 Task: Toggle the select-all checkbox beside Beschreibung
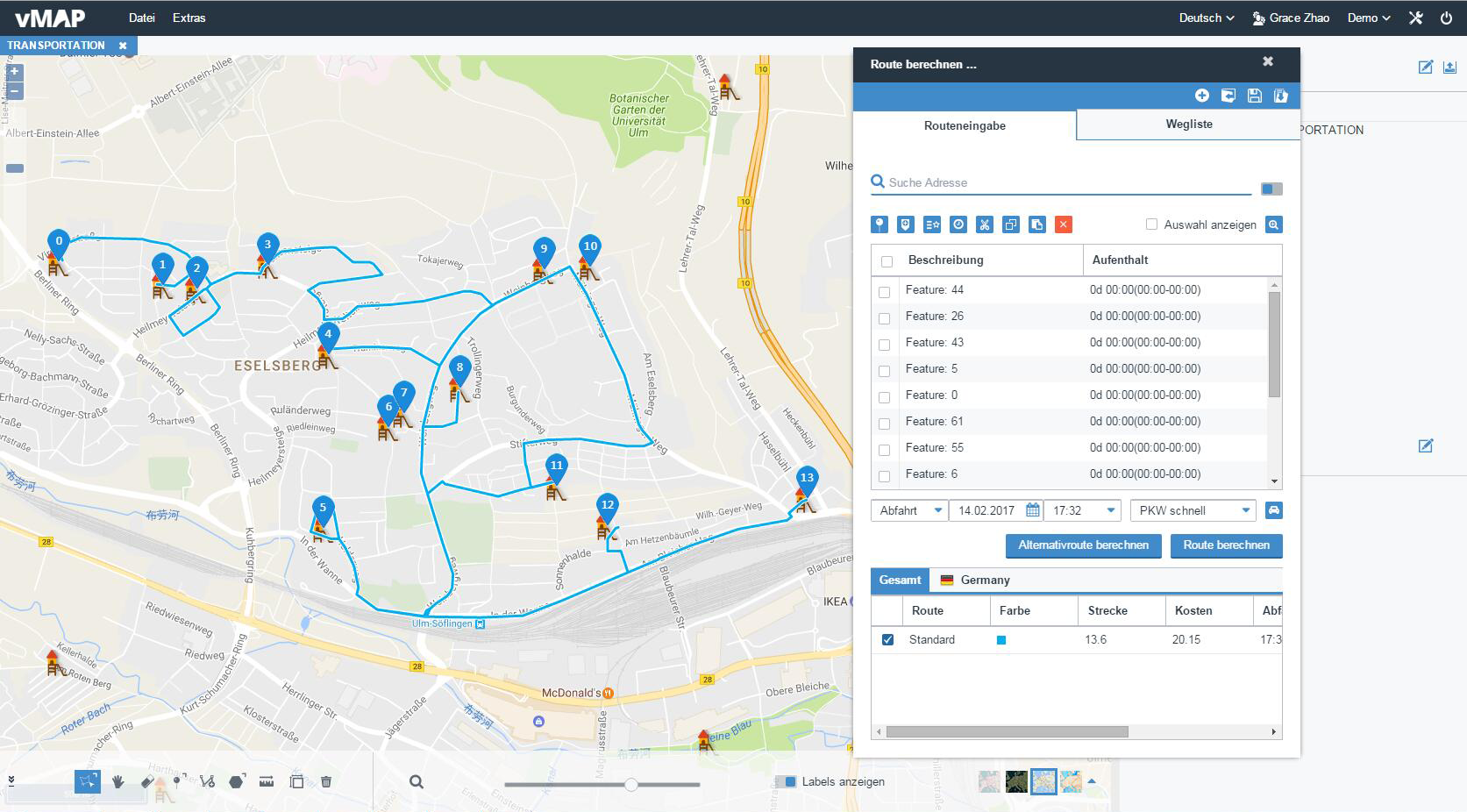(887, 261)
